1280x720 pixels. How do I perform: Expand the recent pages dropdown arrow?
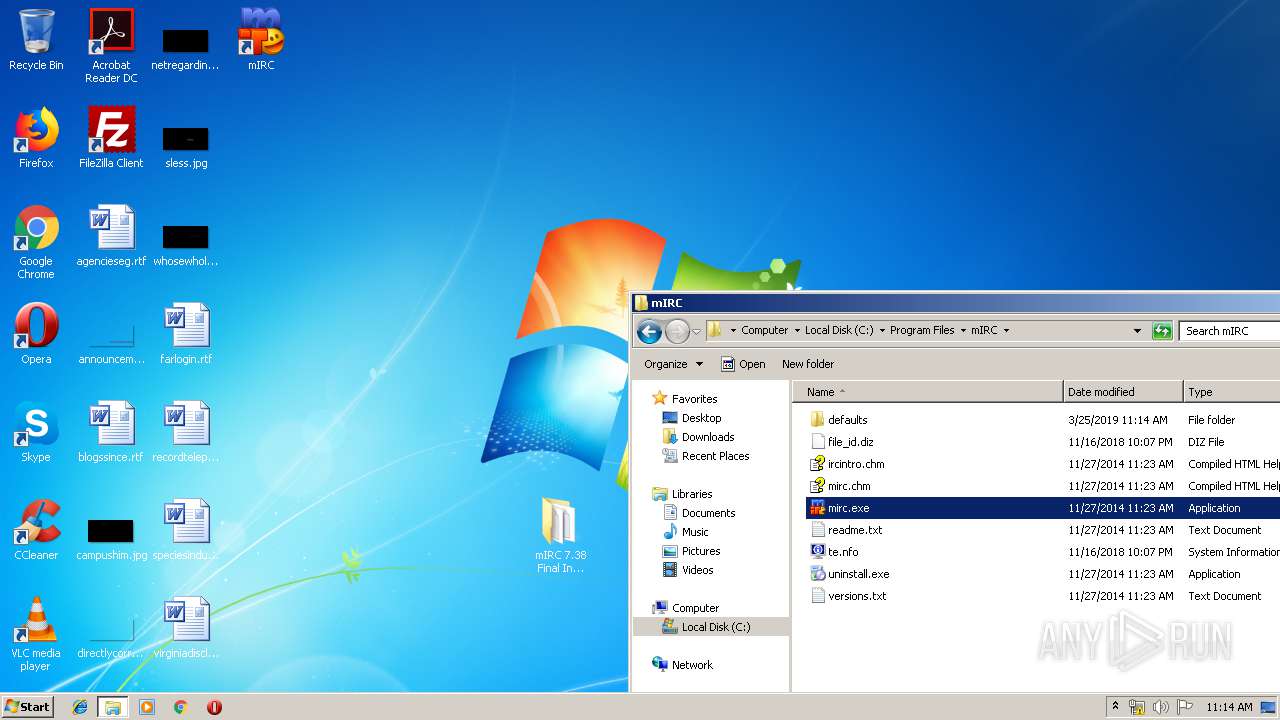pos(697,331)
